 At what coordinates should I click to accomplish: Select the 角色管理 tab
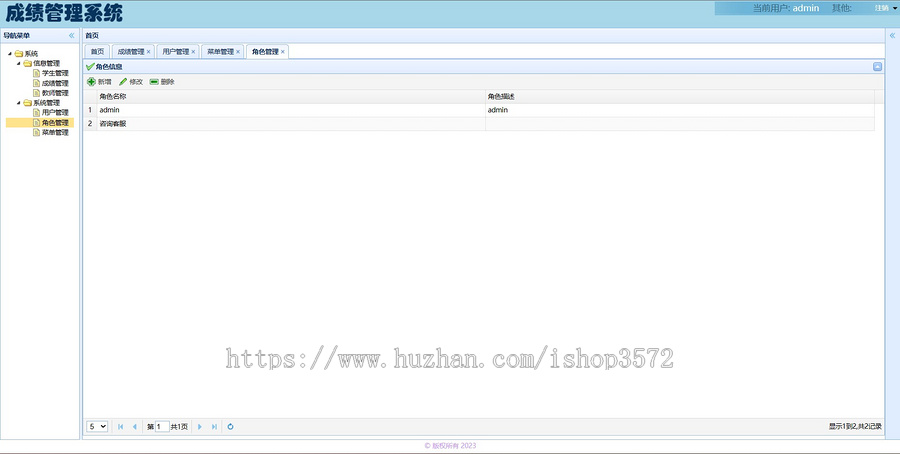click(x=265, y=52)
